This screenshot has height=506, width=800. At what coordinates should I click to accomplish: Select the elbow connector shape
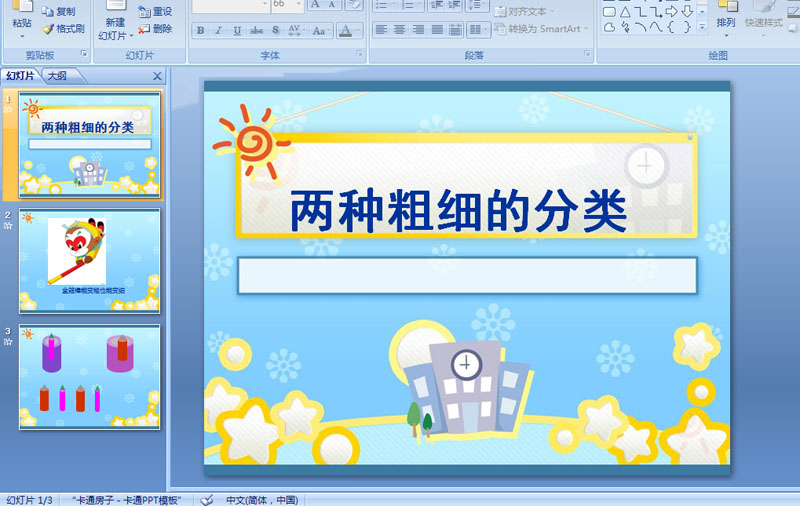tap(640, 11)
